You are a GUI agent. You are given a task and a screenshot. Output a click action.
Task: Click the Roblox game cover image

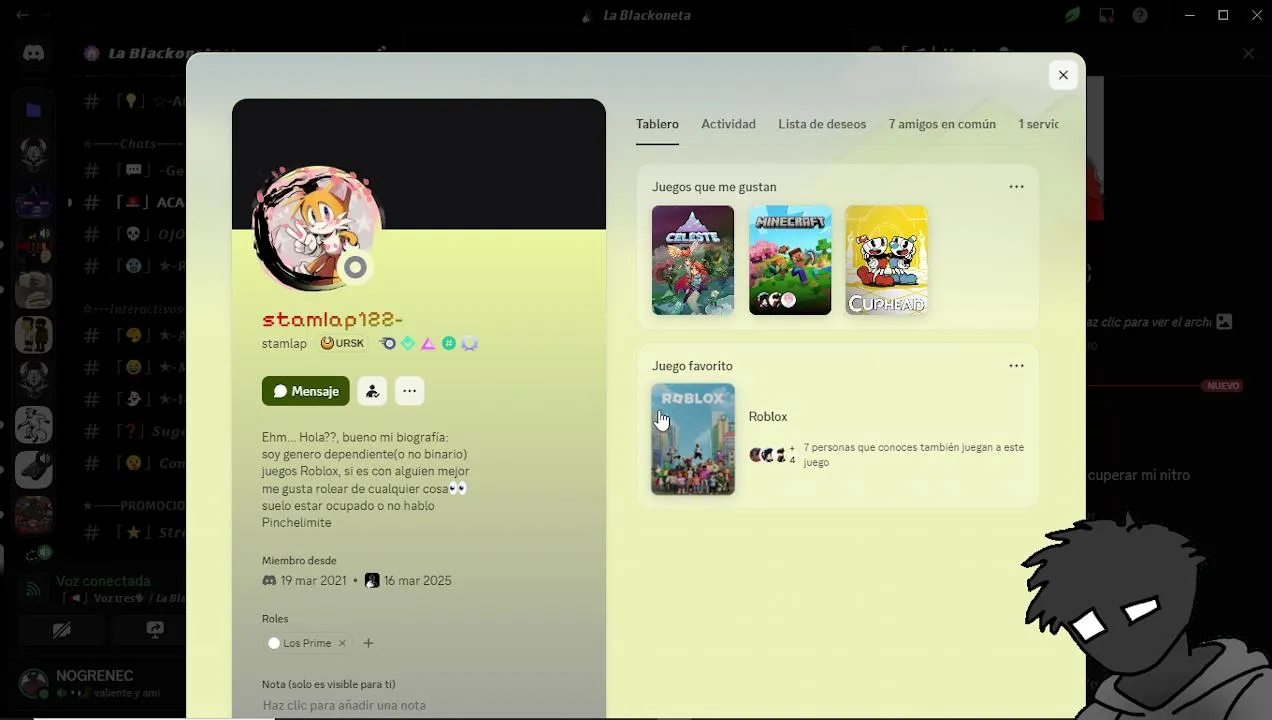(693, 439)
